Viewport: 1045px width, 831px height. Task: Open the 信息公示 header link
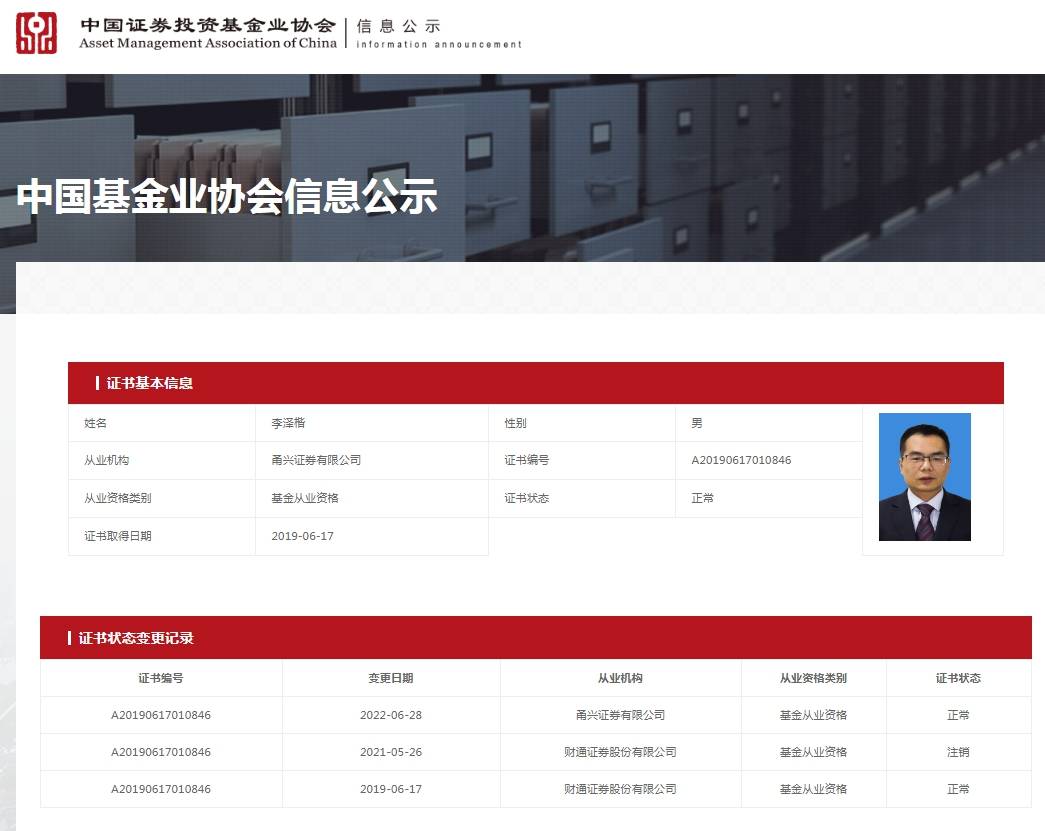coord(398,27)
